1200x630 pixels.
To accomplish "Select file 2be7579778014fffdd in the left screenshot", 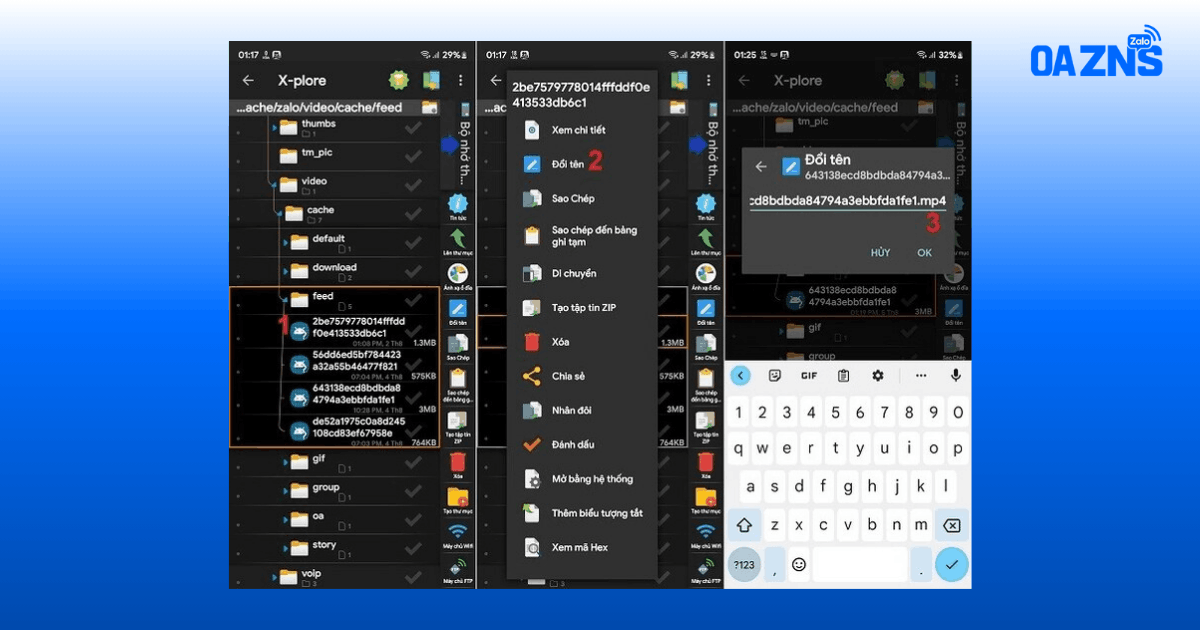I will pyautogui.click(x=335, y=330).
